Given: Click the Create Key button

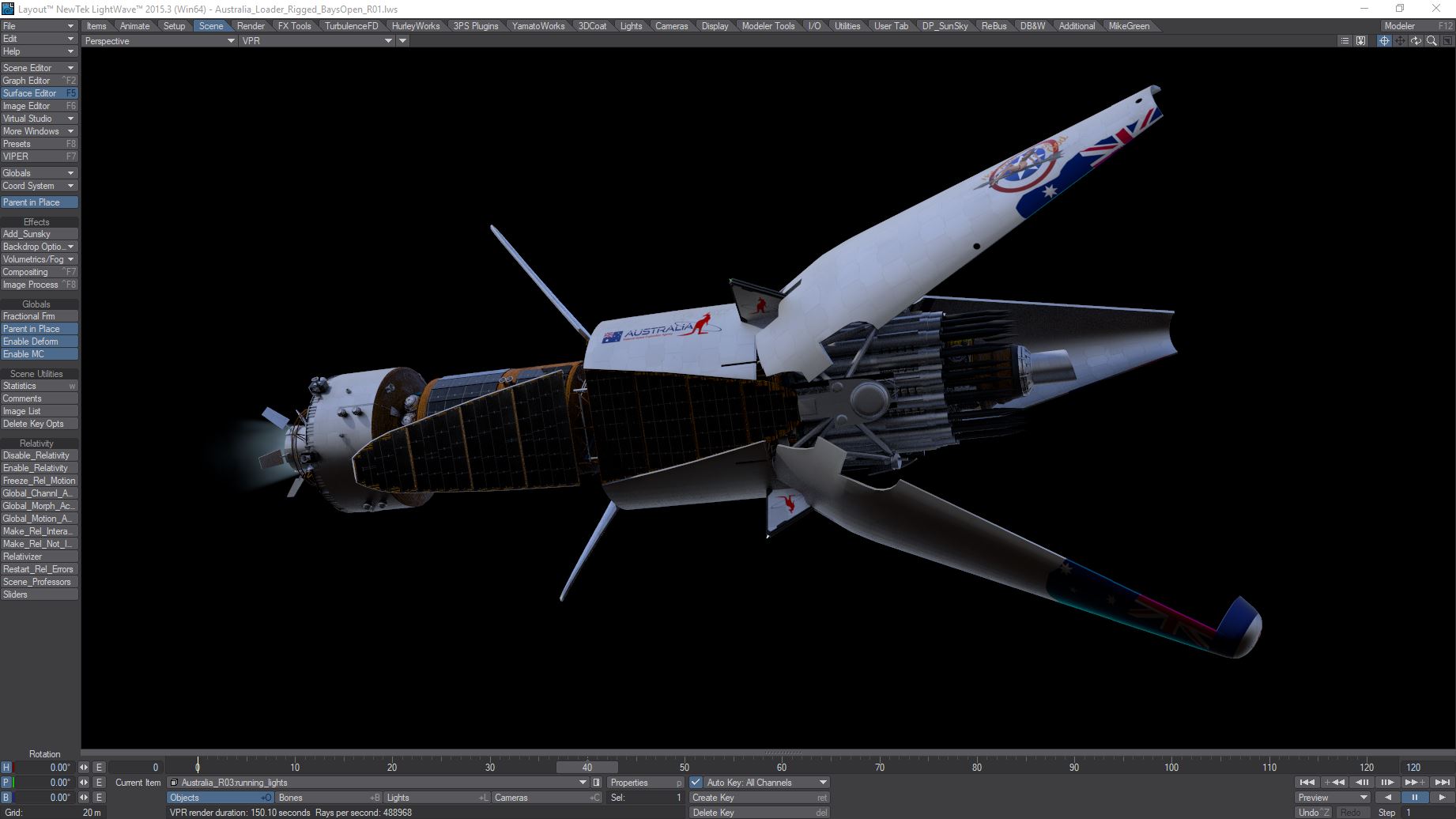Looking at the screenshot, I should (759, 798).
